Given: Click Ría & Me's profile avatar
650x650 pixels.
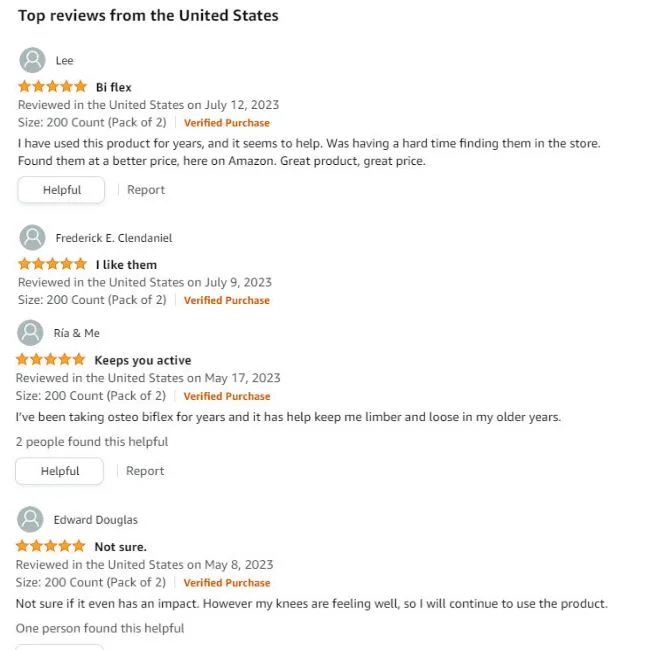Looking at the screenshot, I should [x=30, y=332].
